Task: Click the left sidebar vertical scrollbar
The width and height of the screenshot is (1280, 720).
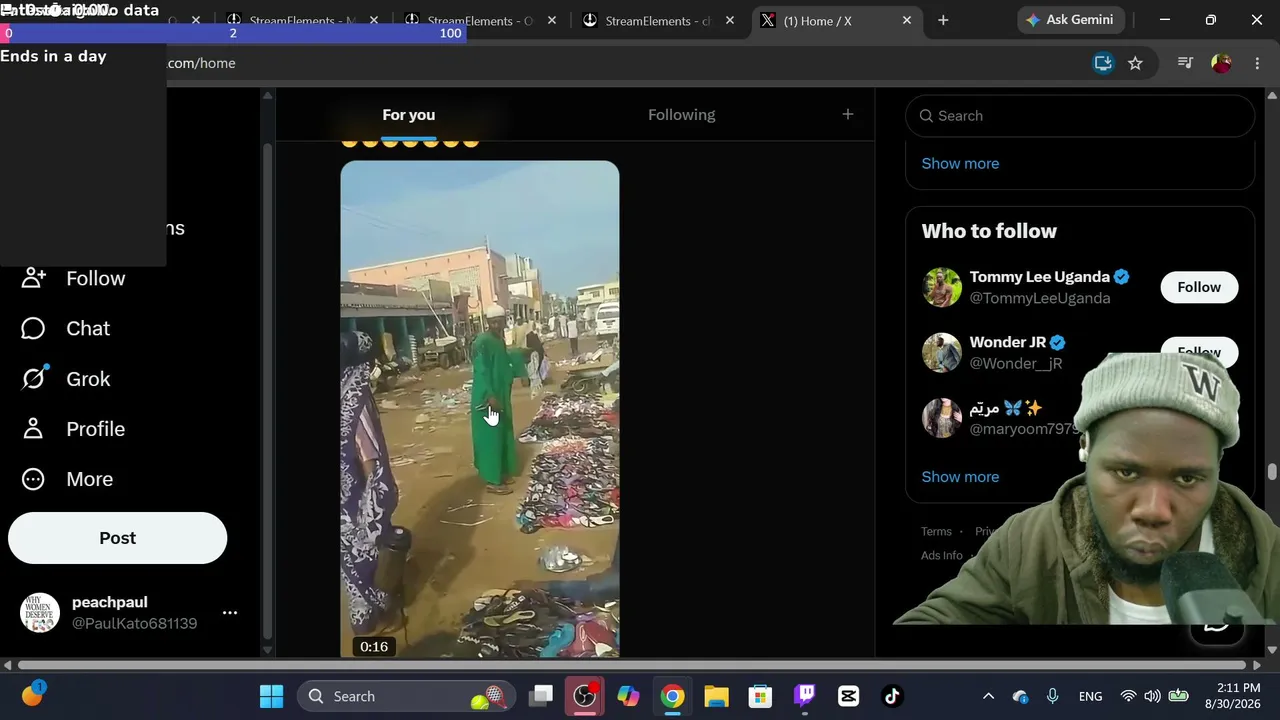Action: [266, 390]
